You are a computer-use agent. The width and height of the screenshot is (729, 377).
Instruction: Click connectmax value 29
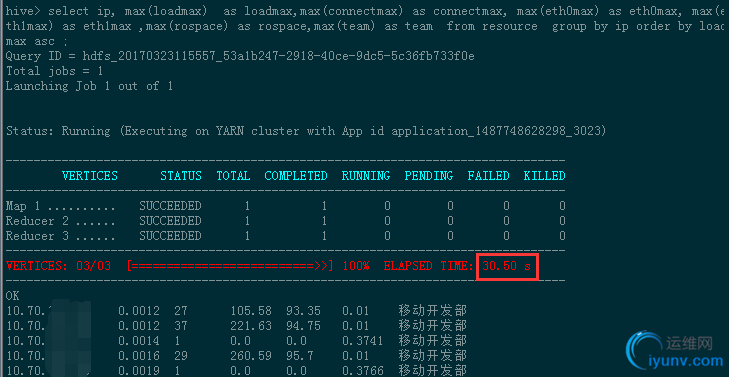pyautogui.click(x=181, y=356)
